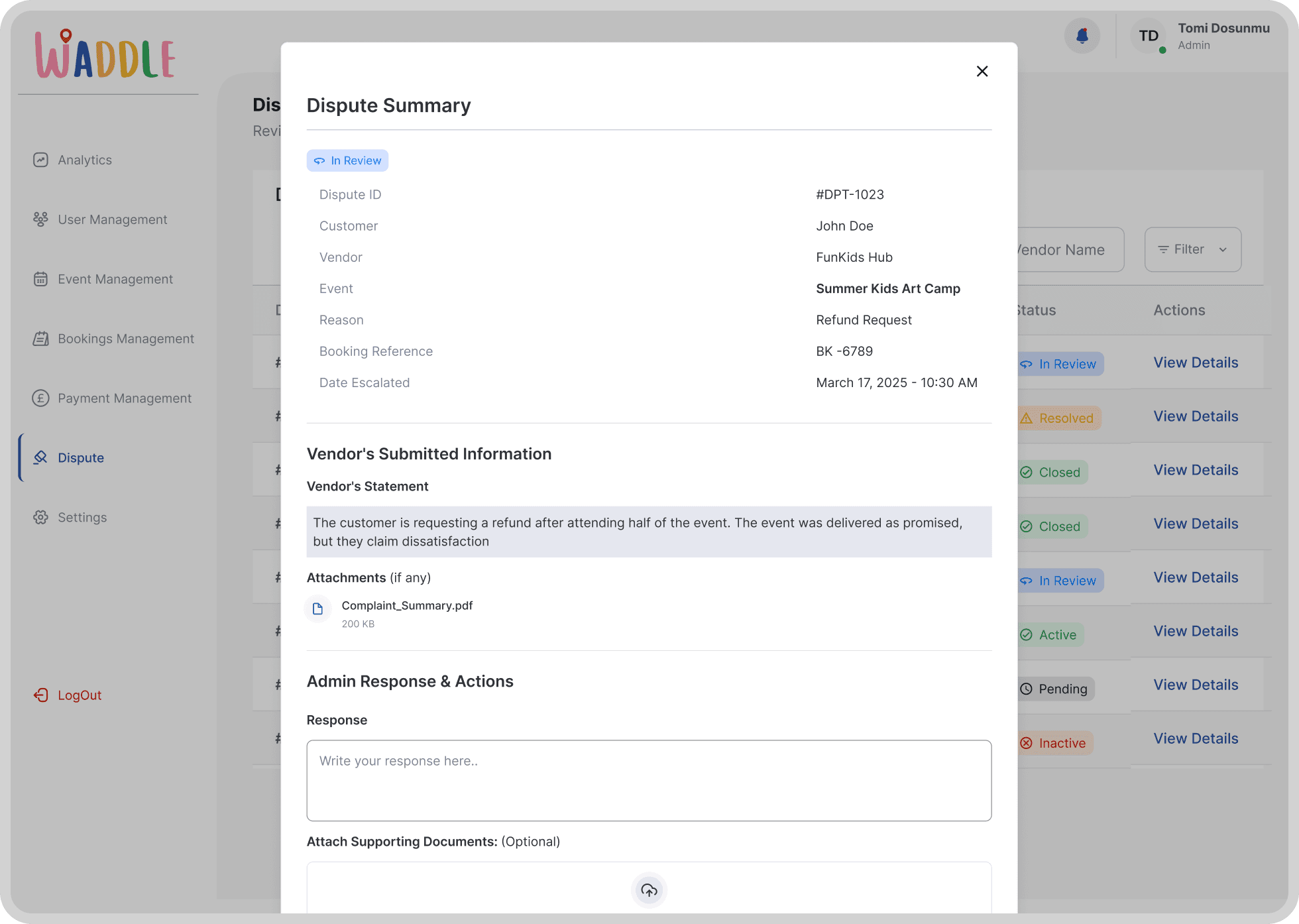Click the Pending clock icon
The image size is (1299, 924).
(x=1026, y=689)
